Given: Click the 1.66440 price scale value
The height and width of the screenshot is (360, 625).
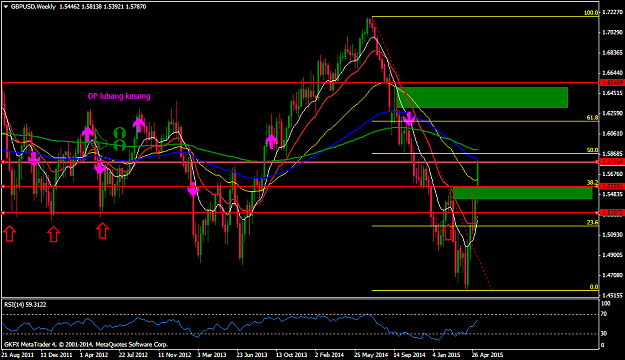Looking at the screenshot, I should click(x=613, y=73).
